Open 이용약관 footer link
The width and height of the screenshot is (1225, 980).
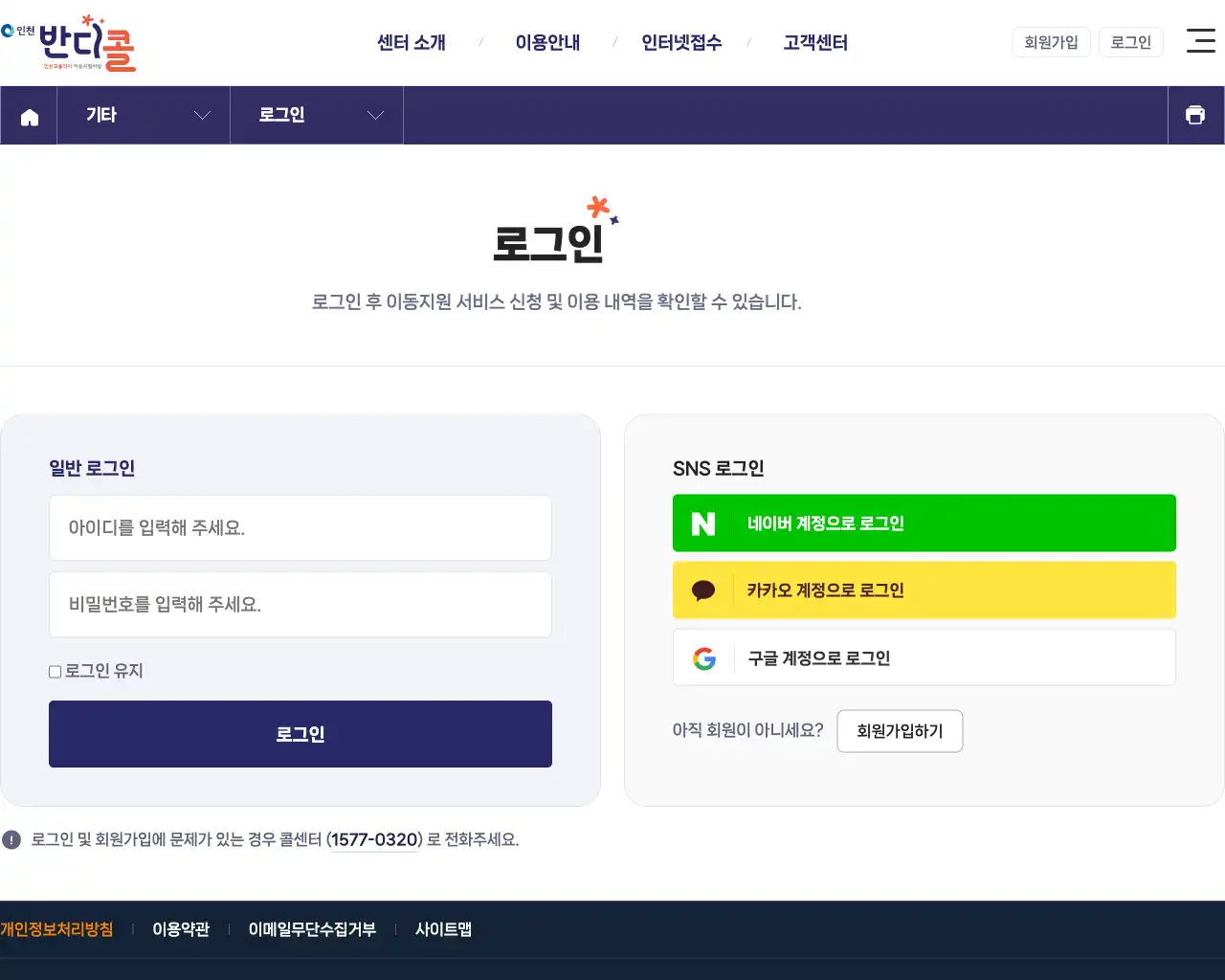click(x=181, y=929)
